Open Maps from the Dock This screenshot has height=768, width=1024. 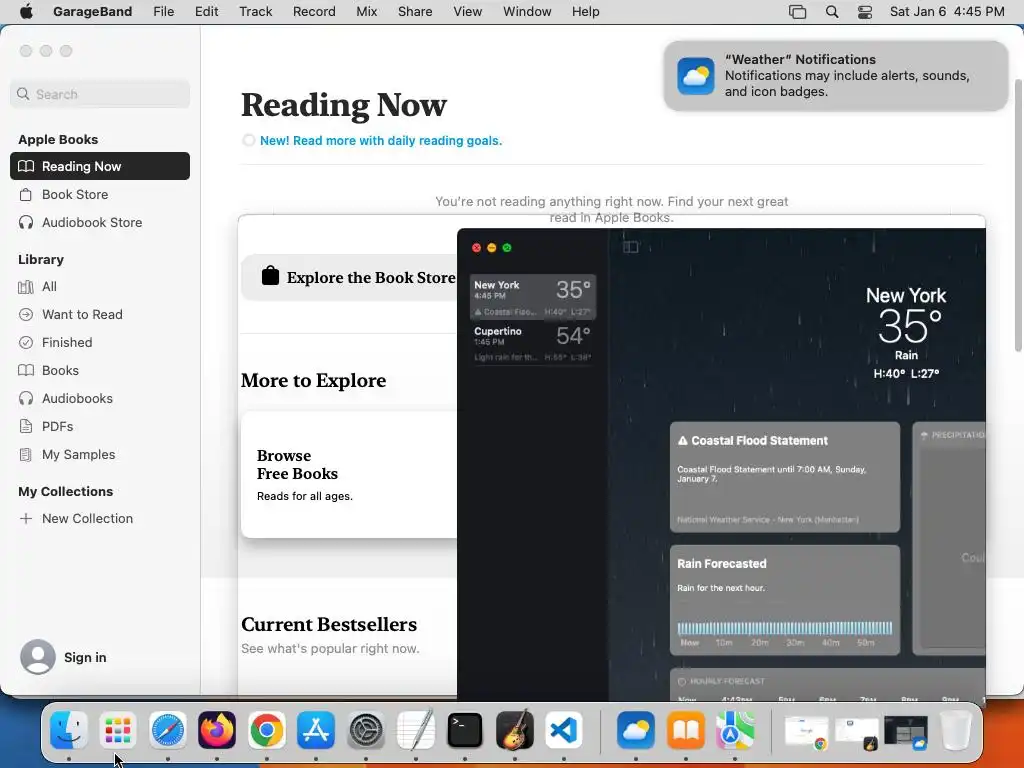tap(735, 730)
